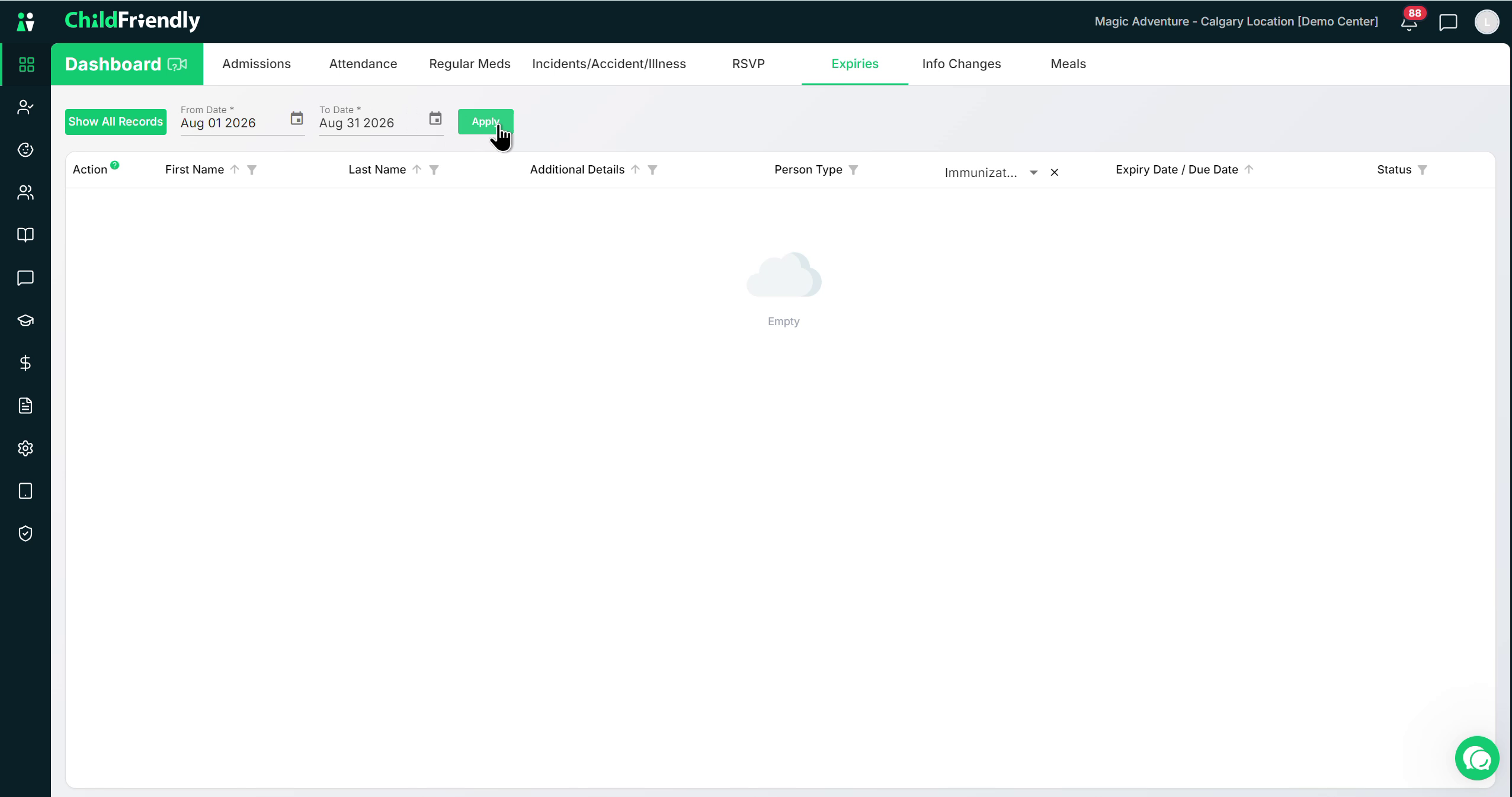Click the From Date input field

click(x=234, y=123)
